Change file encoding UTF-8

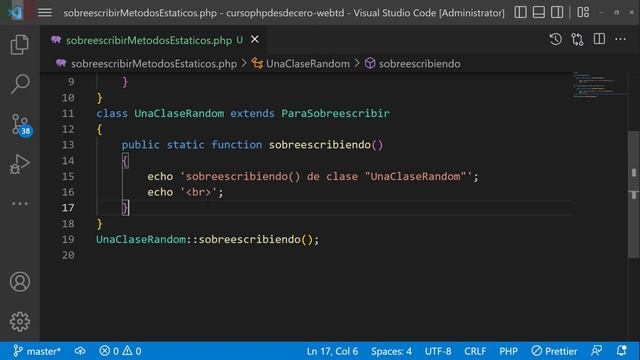click(x=438, y=351)
